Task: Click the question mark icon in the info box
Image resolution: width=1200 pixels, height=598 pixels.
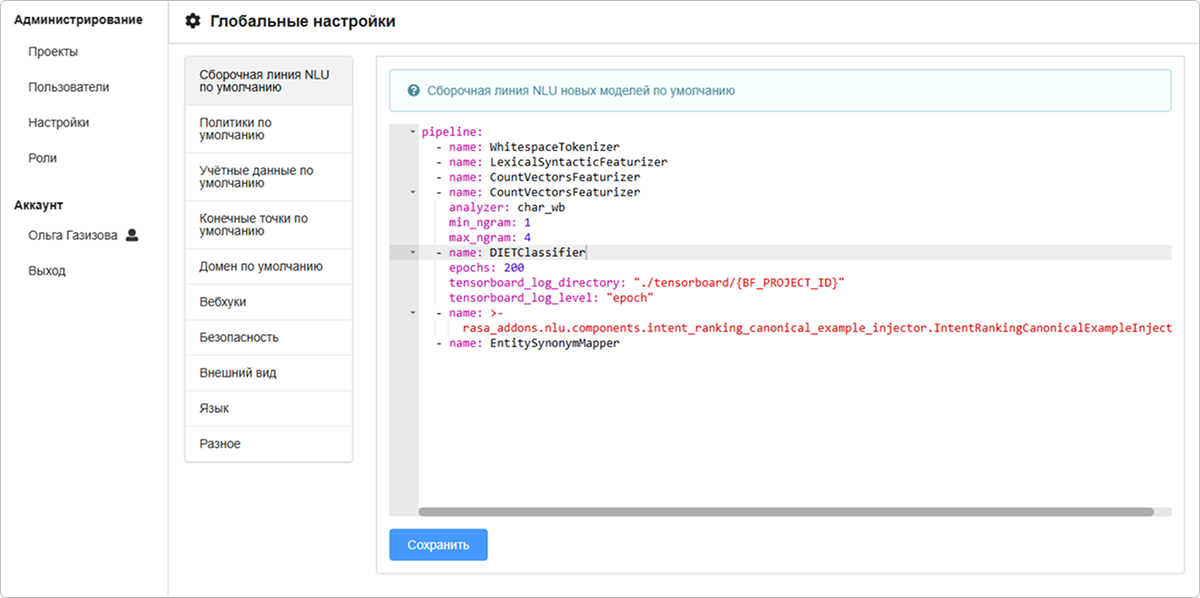Action: (413, 90)
